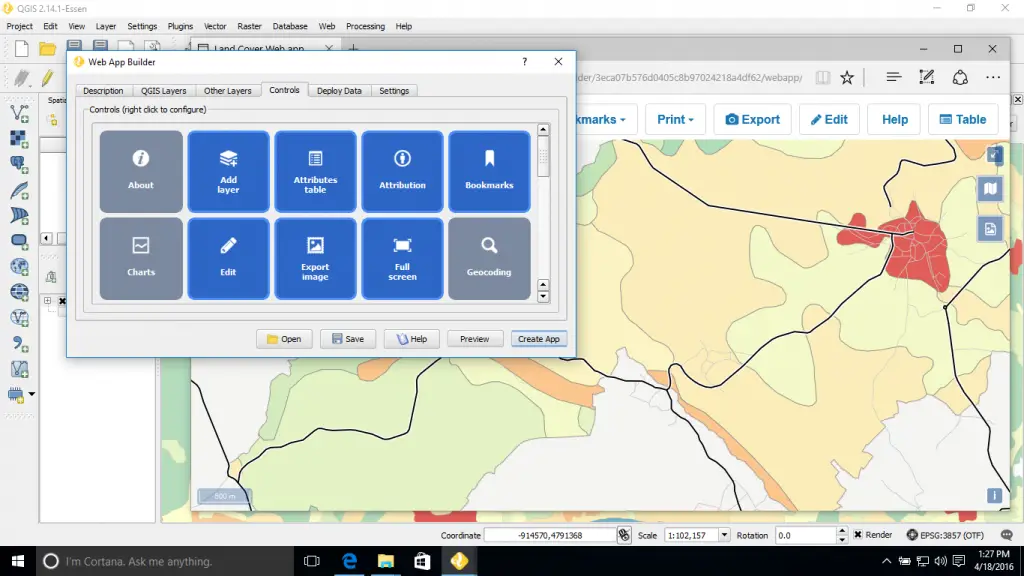Toggle the Full screen control tile
The width and height of the screenshot is (1024, 576).
point(402,259)
